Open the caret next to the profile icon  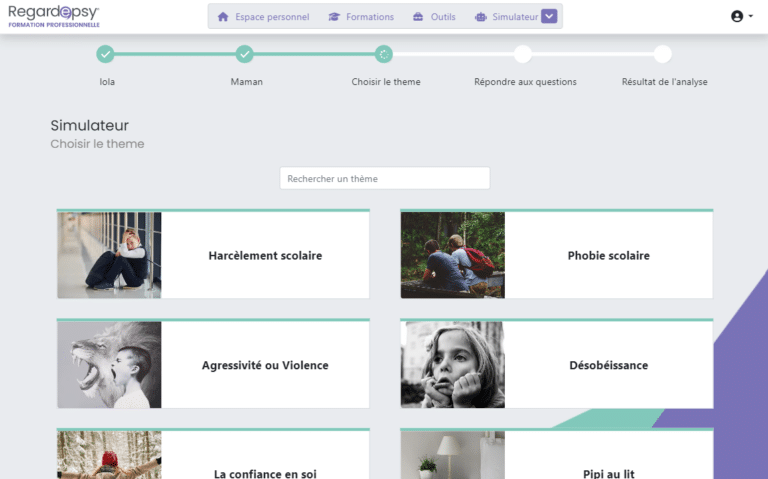click(x=751, y=16)
